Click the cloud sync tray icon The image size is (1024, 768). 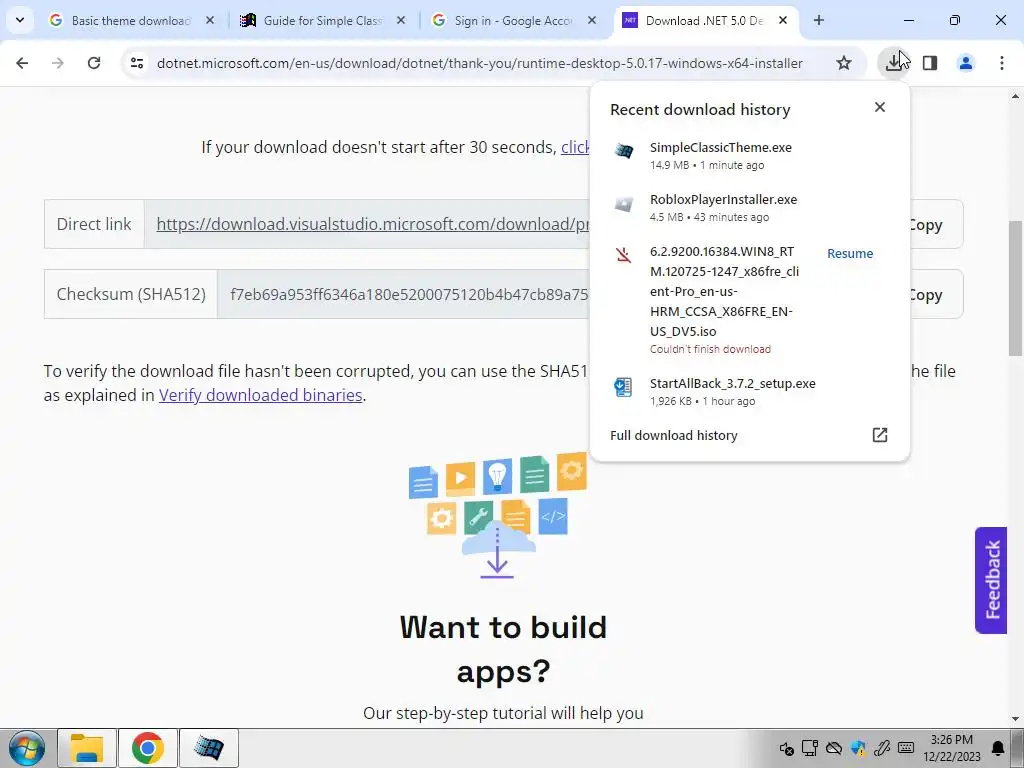click(x=834, y=748)
